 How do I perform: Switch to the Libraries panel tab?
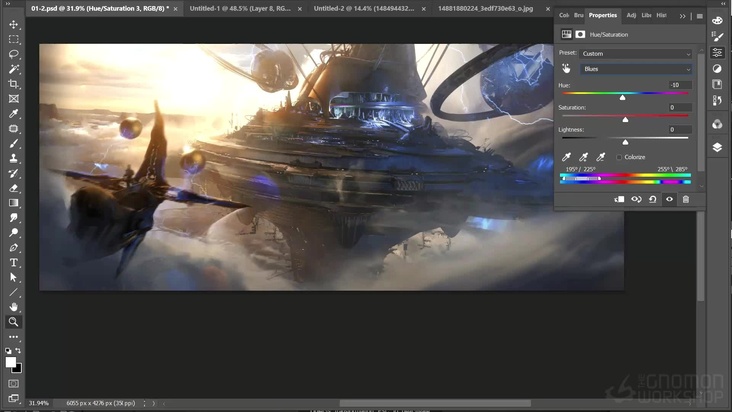[x=646, y=15]
